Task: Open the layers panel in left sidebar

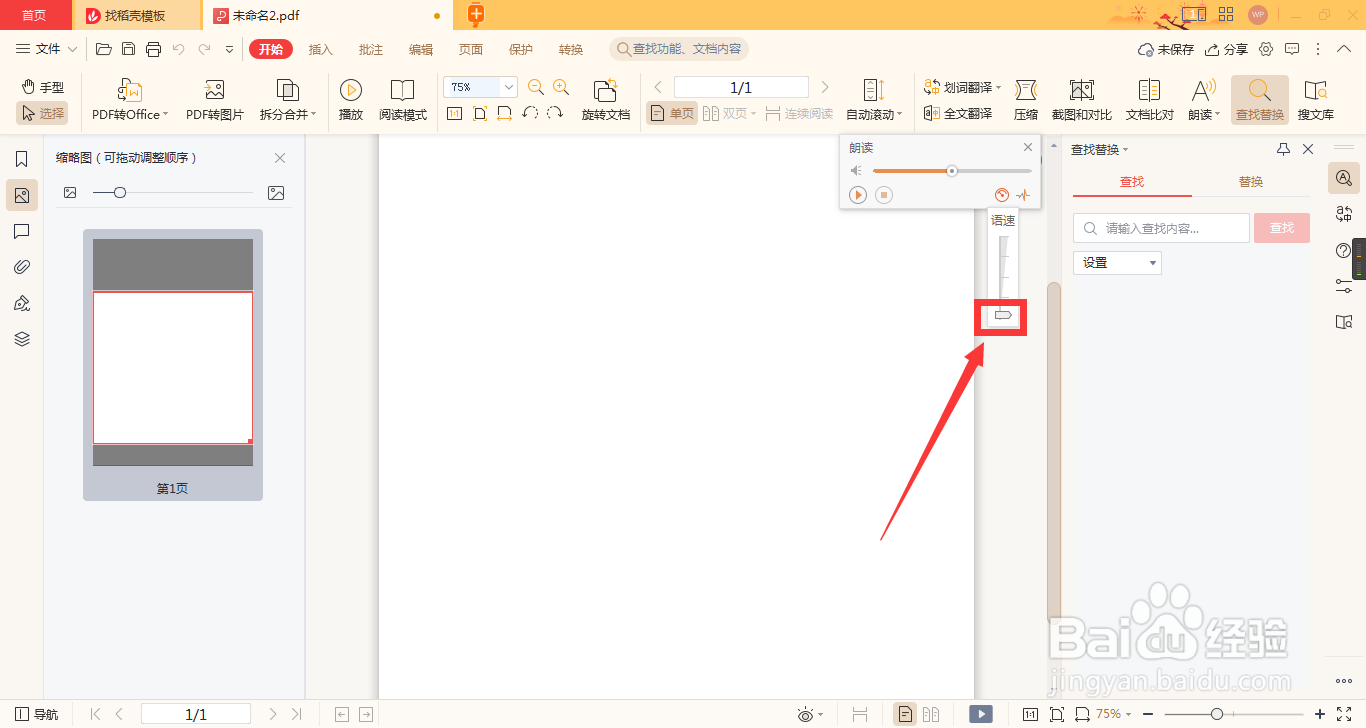Action: (22, 339)
